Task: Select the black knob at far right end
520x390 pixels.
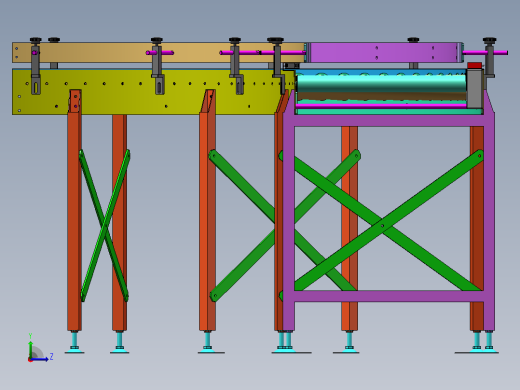Action: [489, 40]
